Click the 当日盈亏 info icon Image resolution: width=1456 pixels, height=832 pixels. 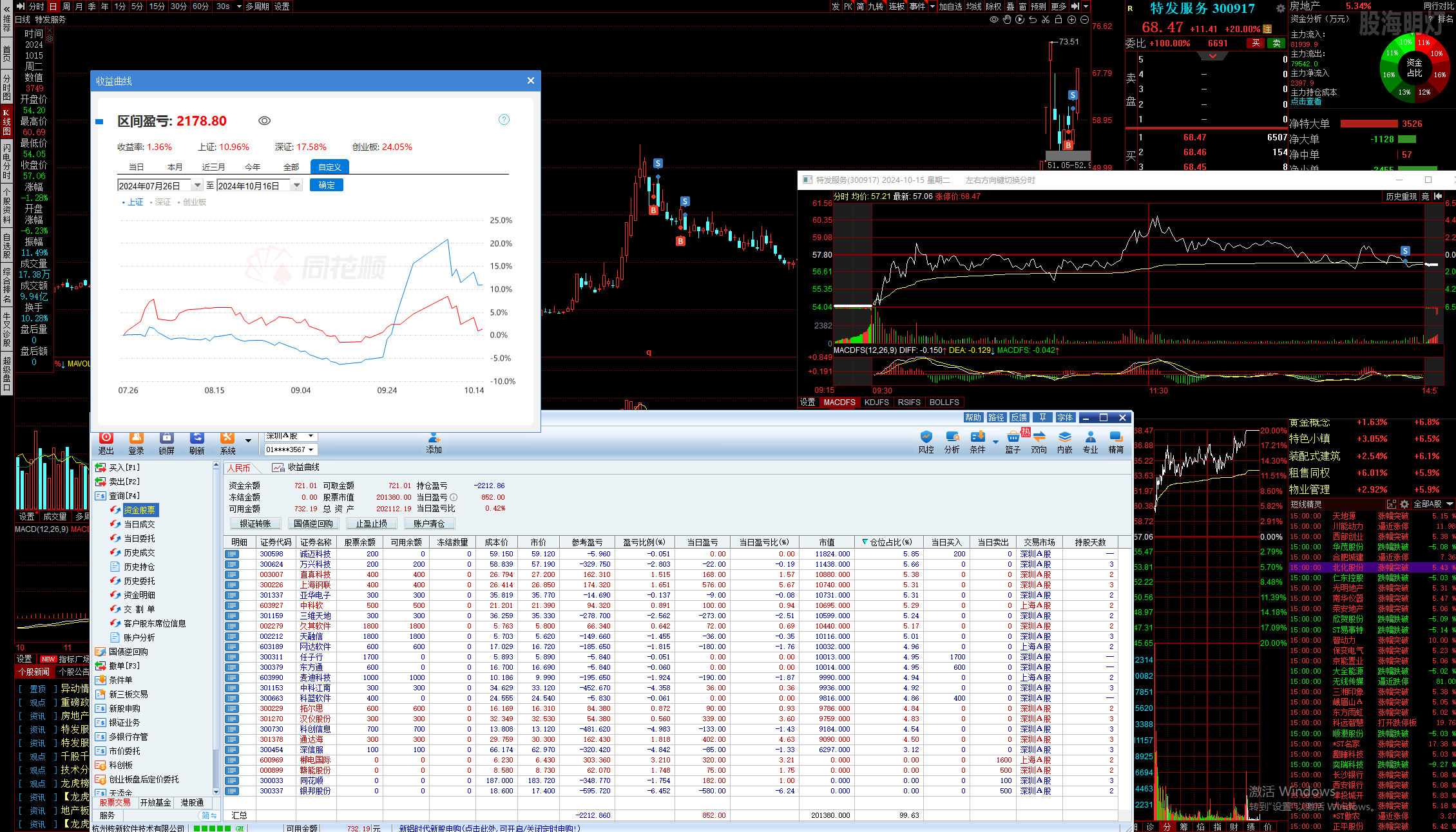pyautogui.click(x=454, y=497)
